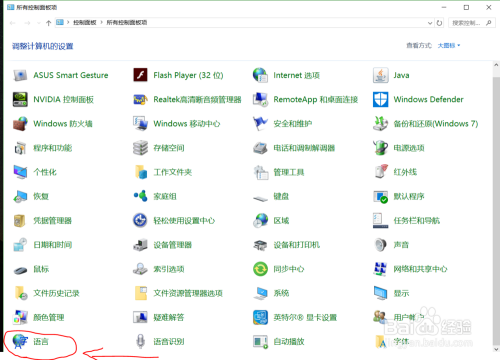Open 语音识别 microphone icon
Image resolution: width=500 pixels, height=360 pixels.
click(140, 342)
